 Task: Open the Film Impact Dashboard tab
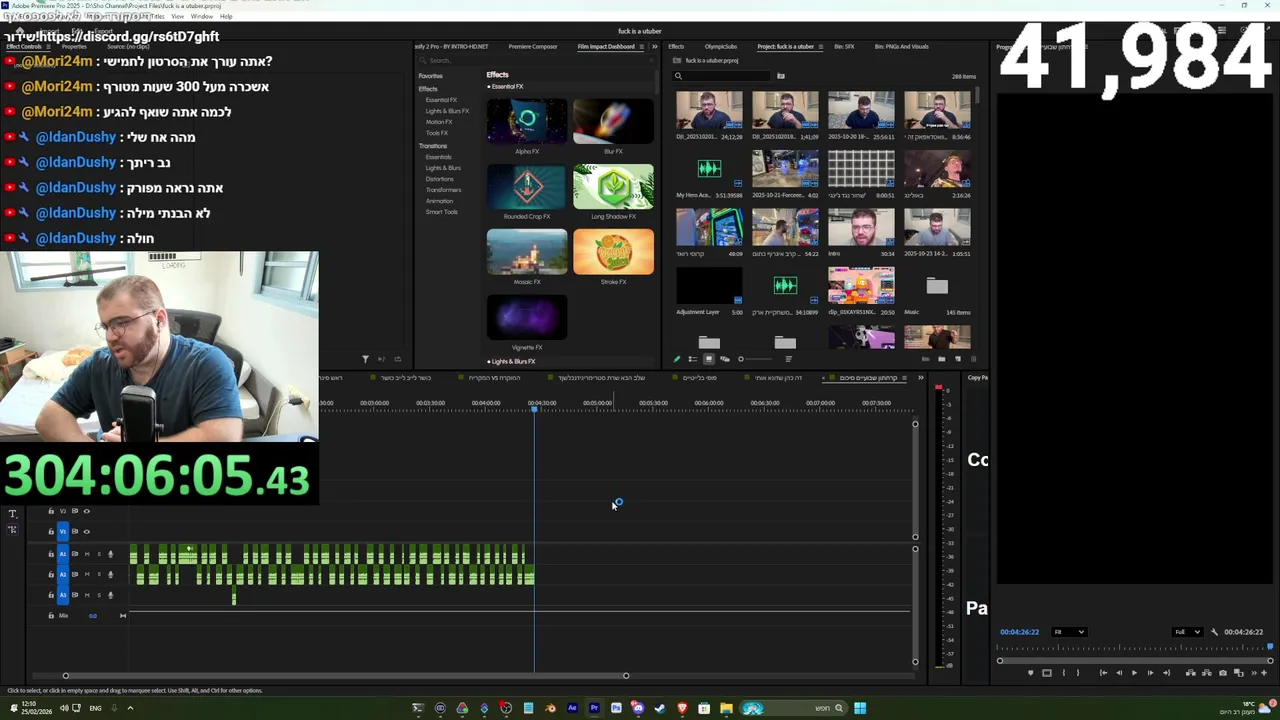tap(606, 47)
